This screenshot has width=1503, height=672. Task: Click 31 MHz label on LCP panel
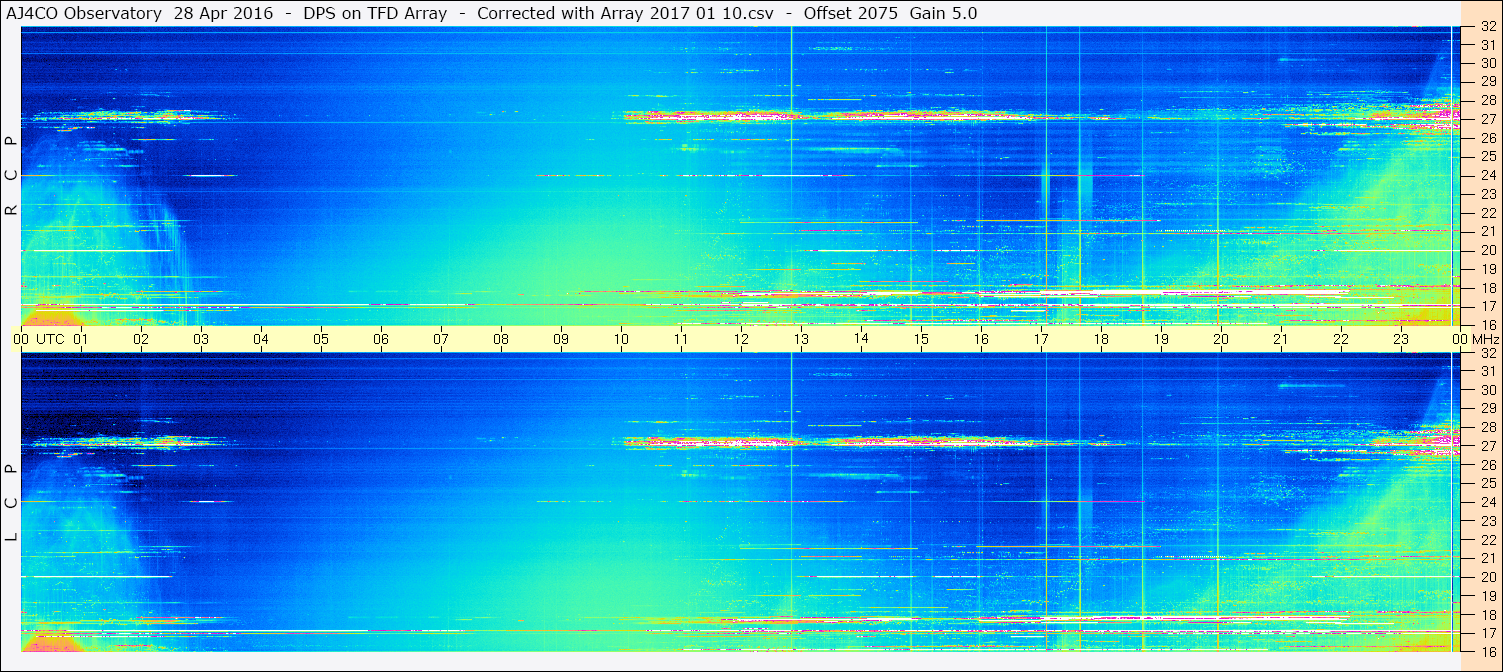(1488, 371)
